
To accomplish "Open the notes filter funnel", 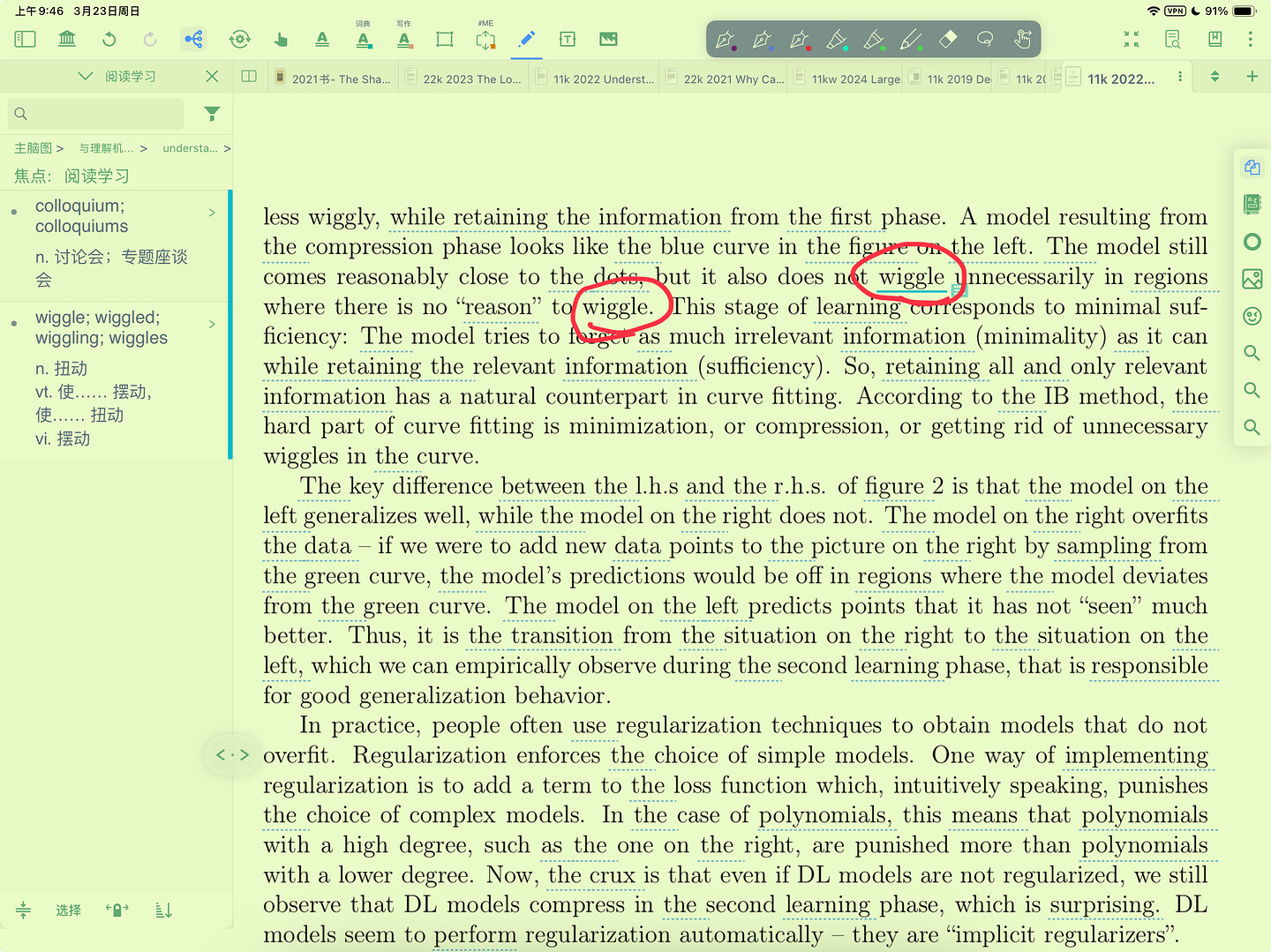I will click(x=212, y=114).
